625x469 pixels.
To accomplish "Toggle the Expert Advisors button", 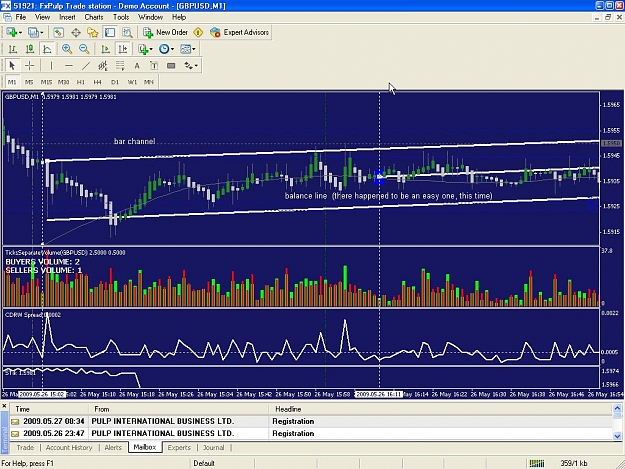I will (x=240, y=33).
